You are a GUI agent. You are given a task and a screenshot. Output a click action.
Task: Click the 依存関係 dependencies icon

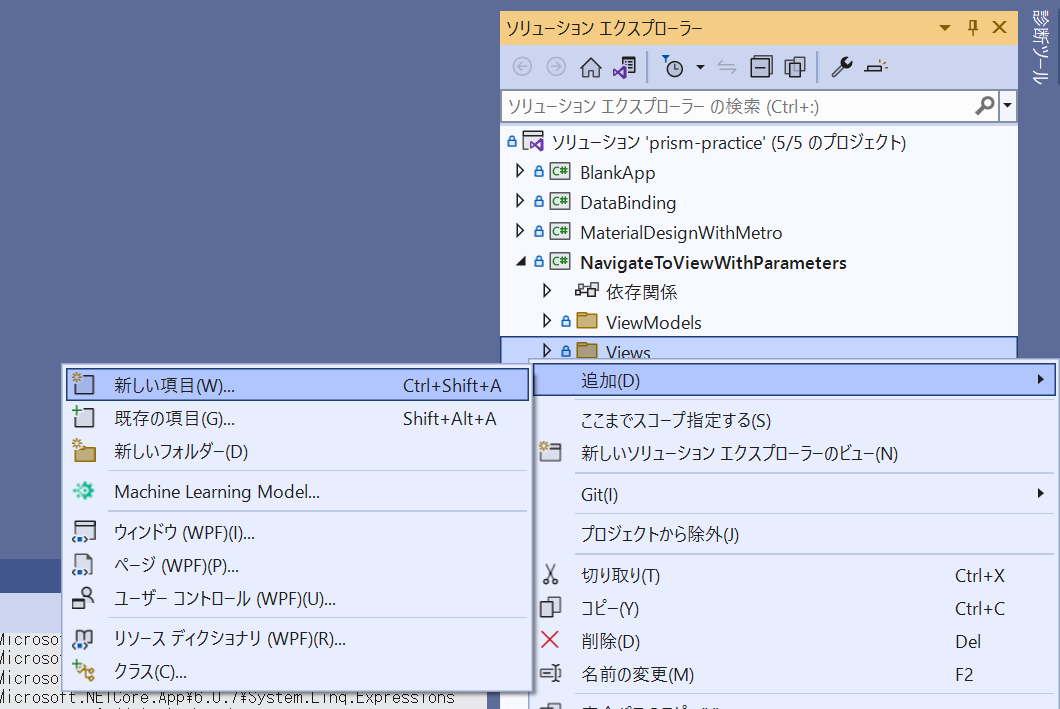pyautogui.click(x=586, y=291)
